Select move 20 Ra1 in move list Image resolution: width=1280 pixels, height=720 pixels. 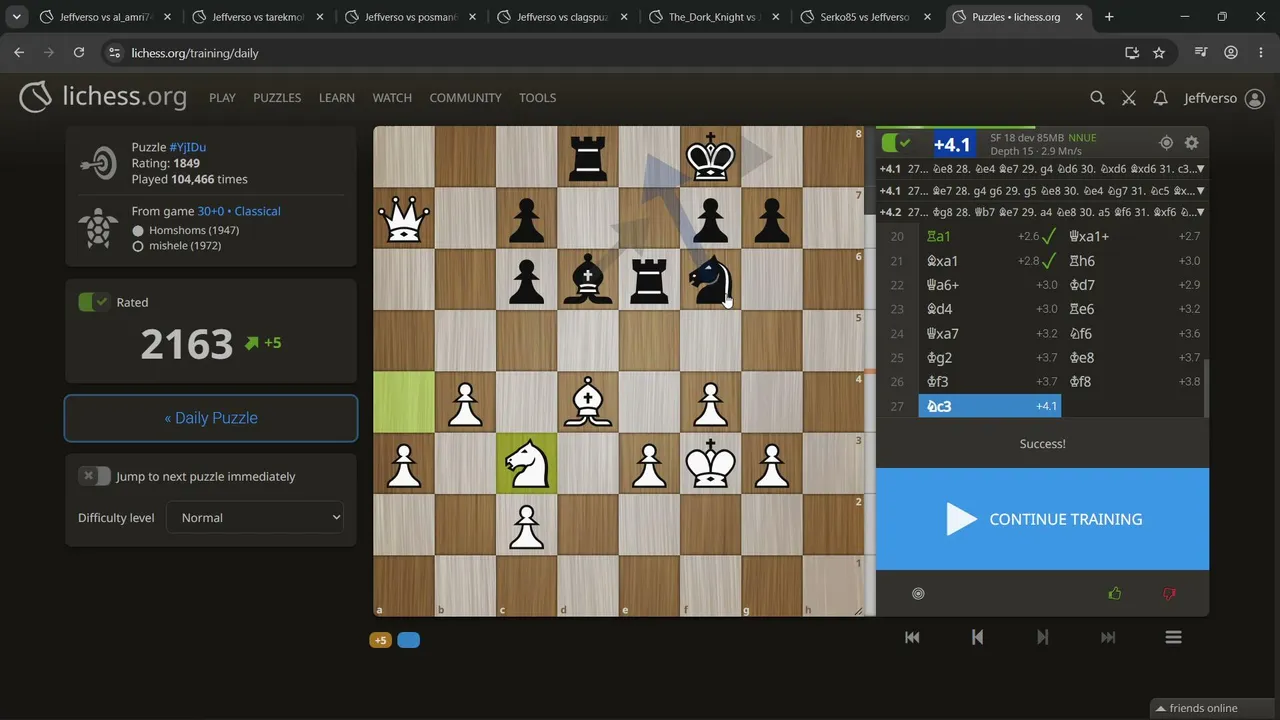[988, 237]
